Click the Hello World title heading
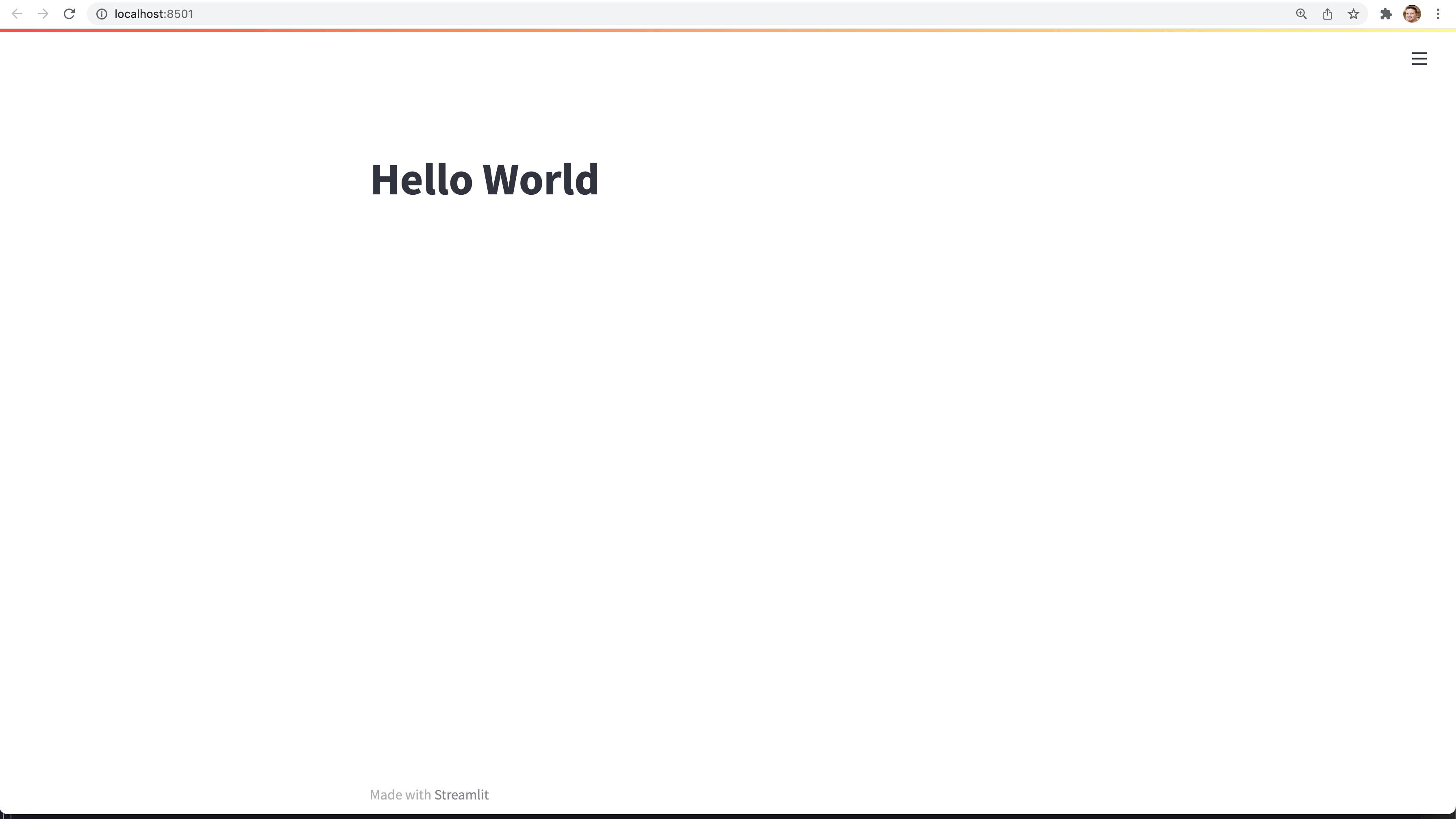 [485, 180]
